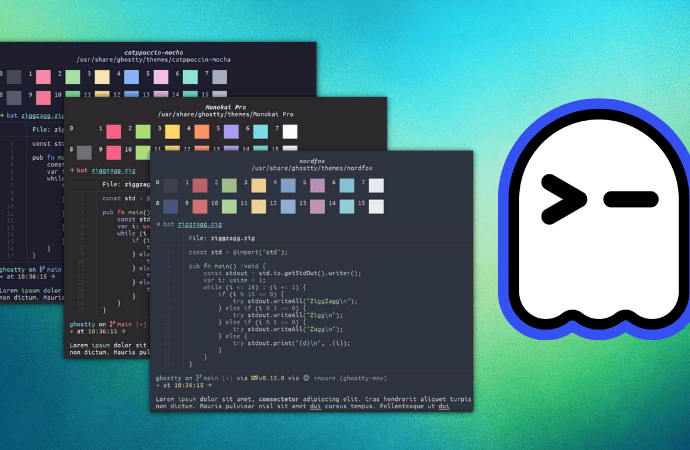This screenshot has width=690, height=450.
Task: Click path /usr/share/ghostty/themes/Monokai Pro
Action: click(x=226, y=114)
